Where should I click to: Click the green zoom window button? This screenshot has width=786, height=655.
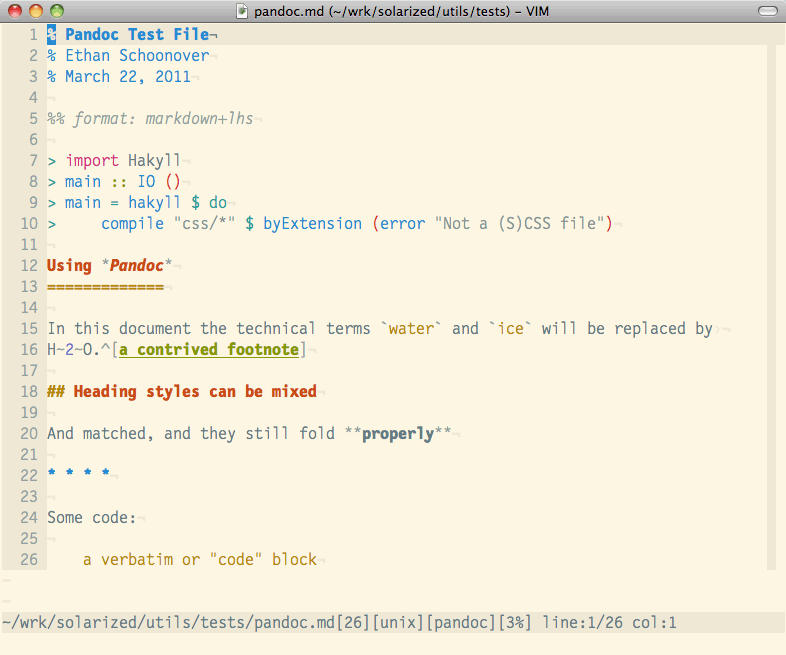point(56,11)
